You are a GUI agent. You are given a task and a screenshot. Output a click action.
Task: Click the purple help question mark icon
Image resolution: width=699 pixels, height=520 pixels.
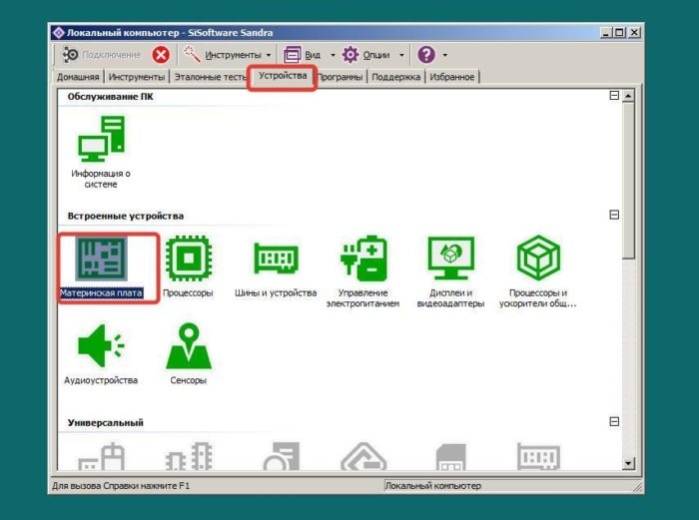point(426,55)
